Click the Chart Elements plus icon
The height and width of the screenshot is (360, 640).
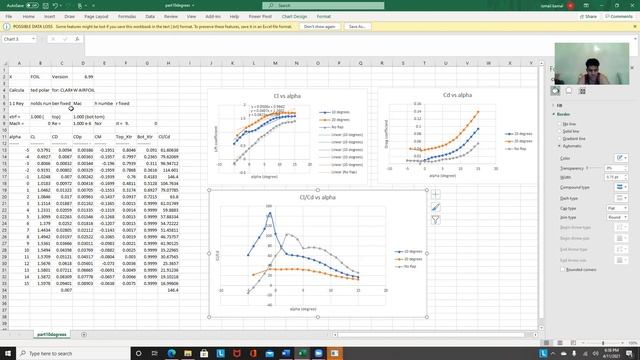click(436, 194)
